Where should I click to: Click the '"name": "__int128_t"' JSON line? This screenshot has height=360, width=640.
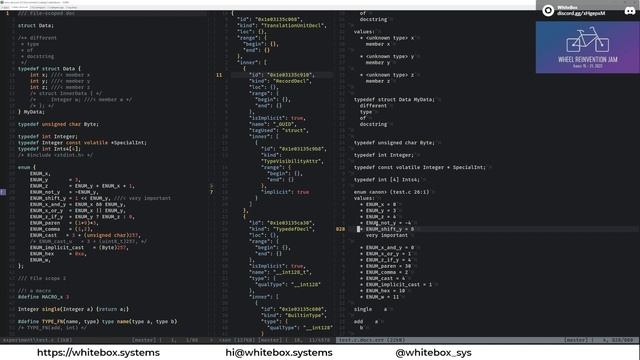coord(280,272)
